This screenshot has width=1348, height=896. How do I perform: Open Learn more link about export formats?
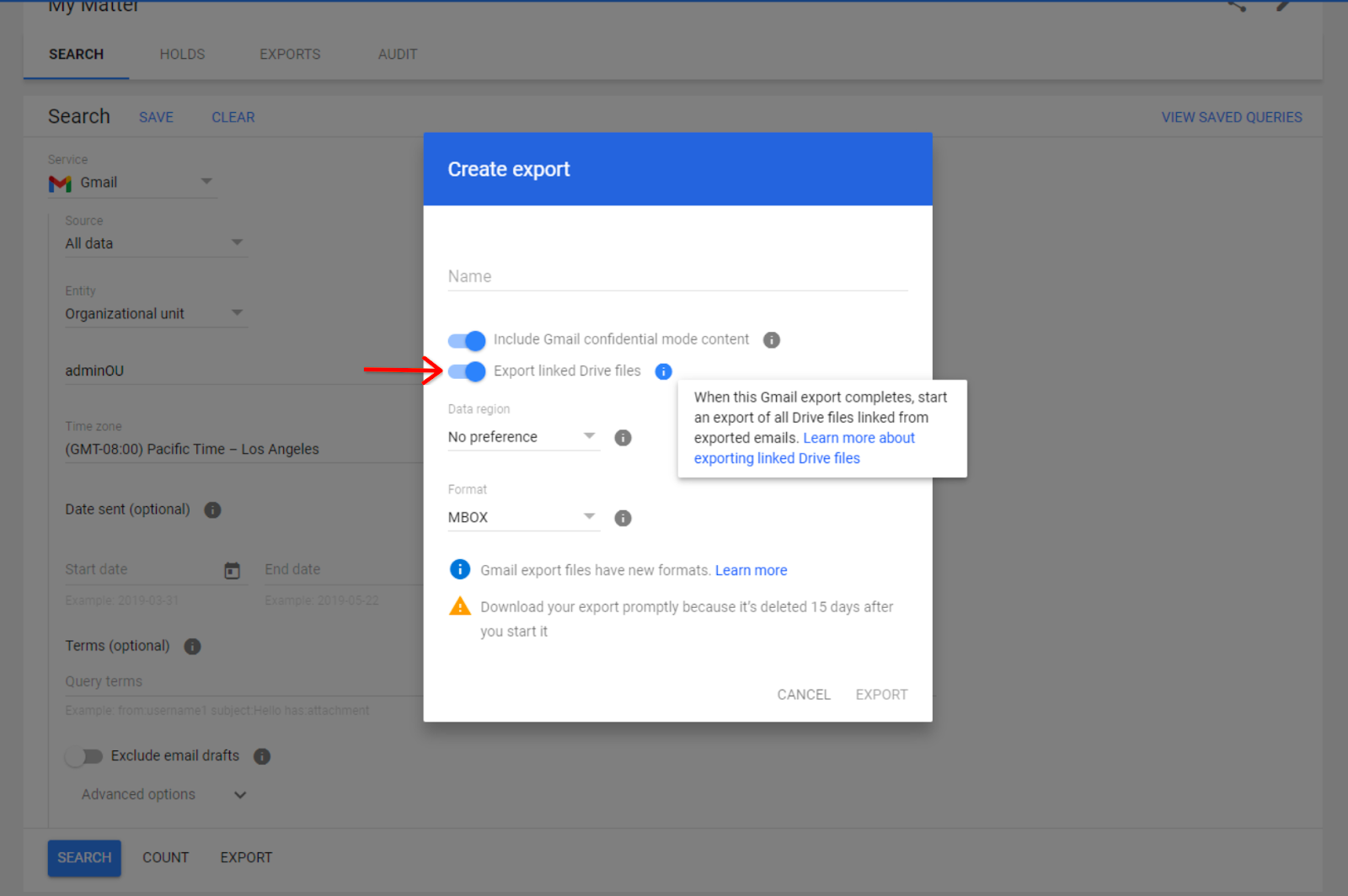(x=751, y=570)
